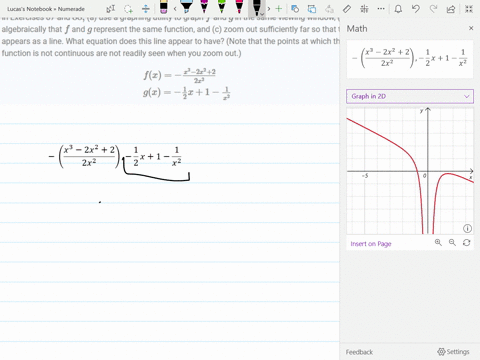
Task: Select the red-pink pen
Action: tap(239, 7)
